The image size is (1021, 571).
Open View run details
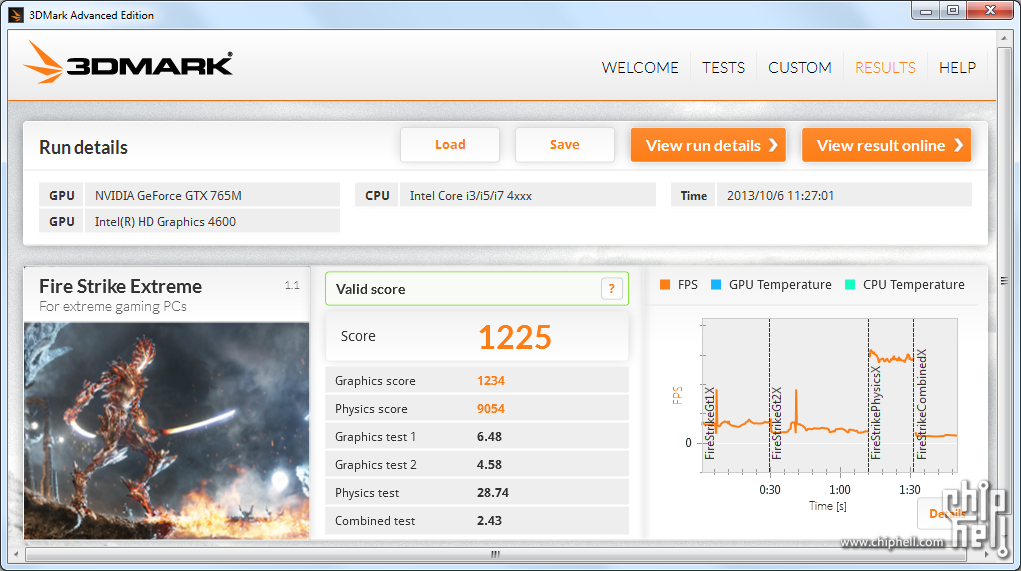tap(708, 145)
